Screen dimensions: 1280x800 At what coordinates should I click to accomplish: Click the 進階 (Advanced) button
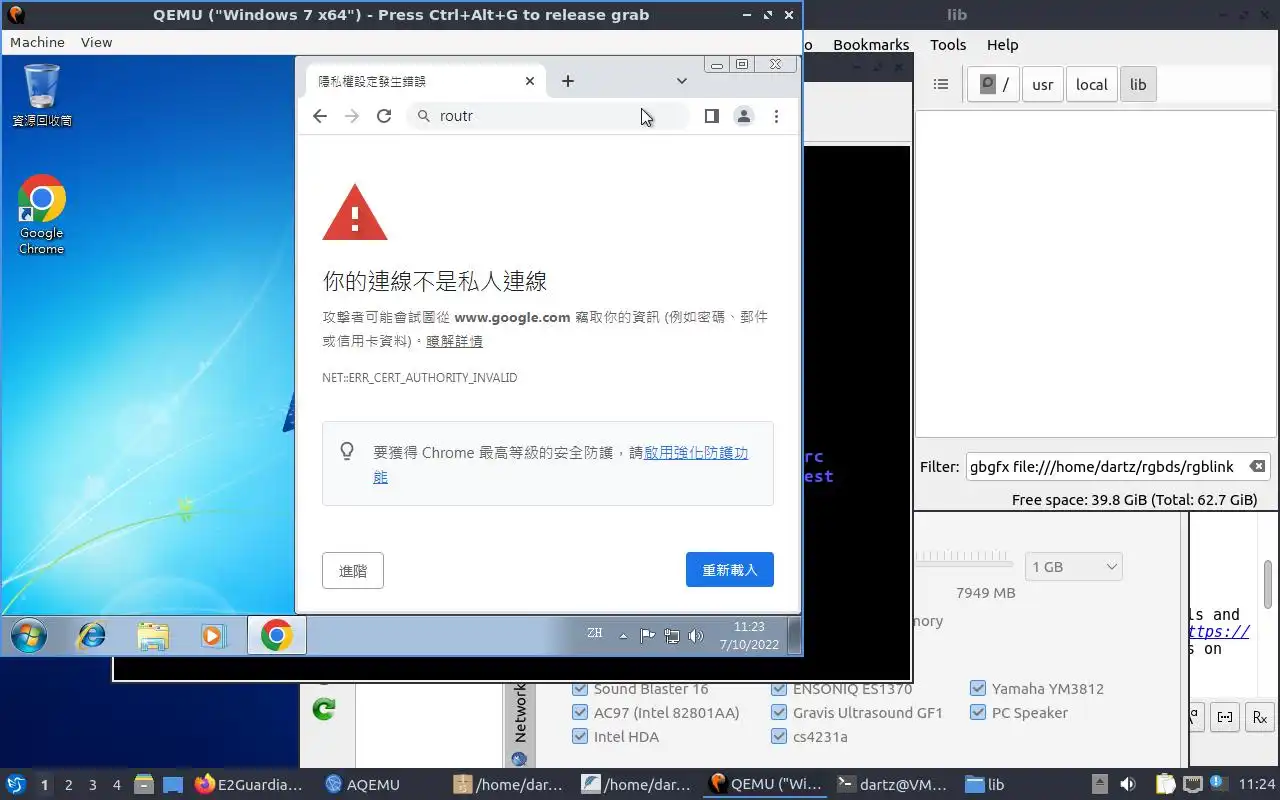click(353, 571)
